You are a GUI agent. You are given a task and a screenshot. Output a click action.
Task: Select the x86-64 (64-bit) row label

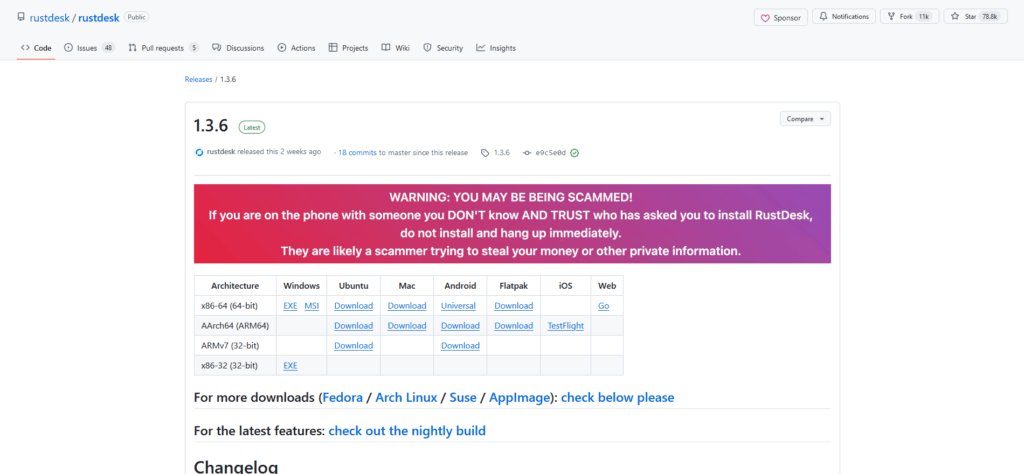point(230,306)
